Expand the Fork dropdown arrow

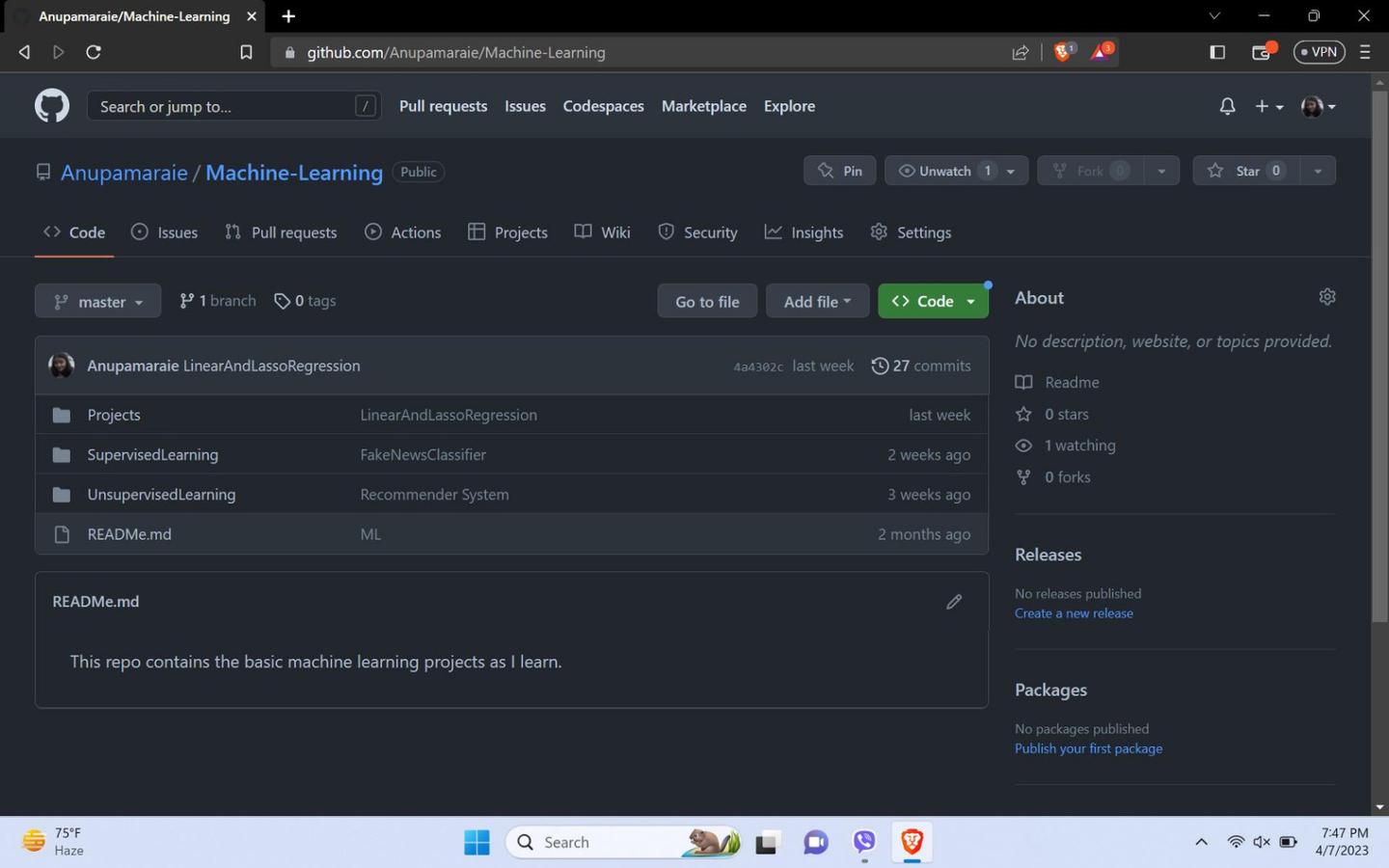1161,171
